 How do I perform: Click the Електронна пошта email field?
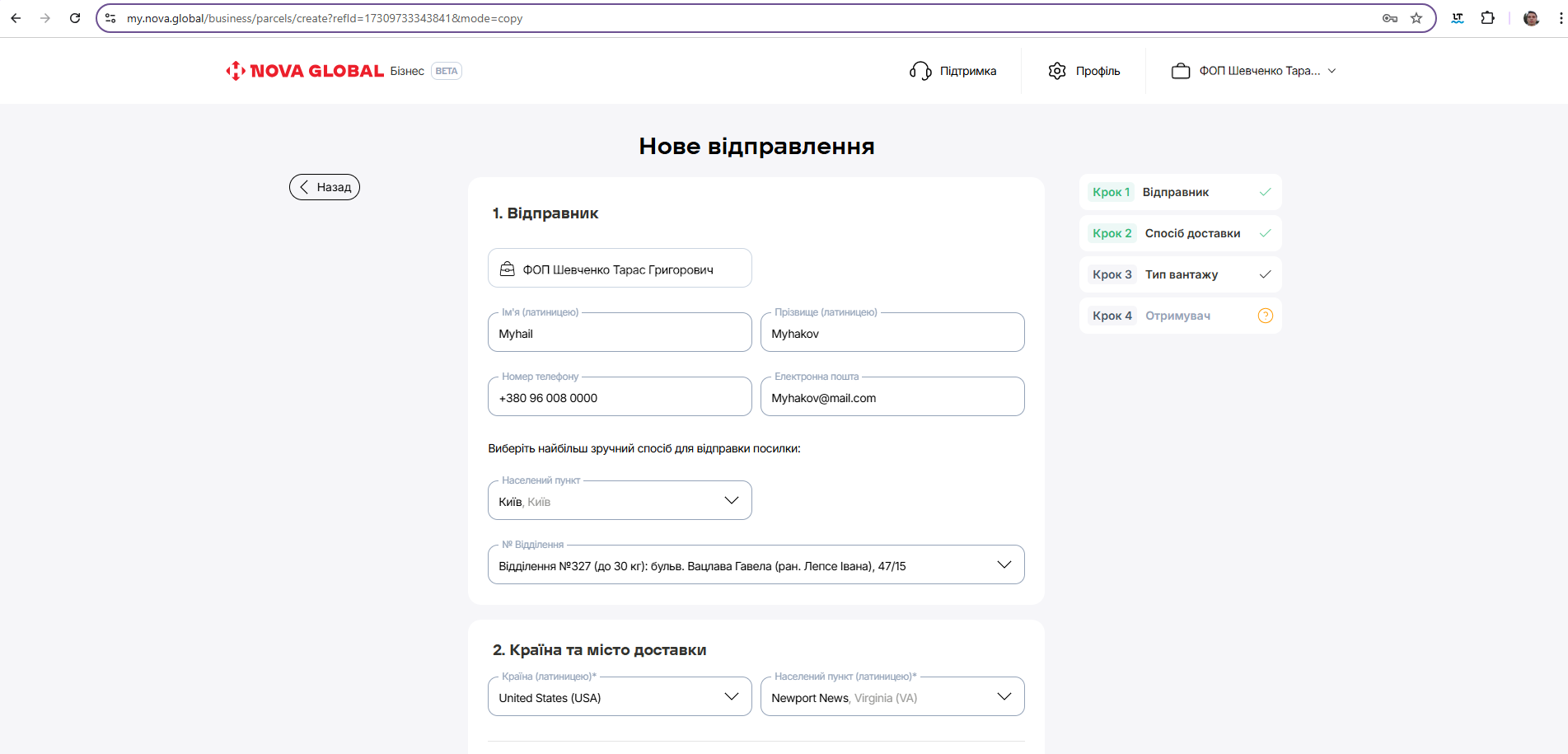point(892,398)
